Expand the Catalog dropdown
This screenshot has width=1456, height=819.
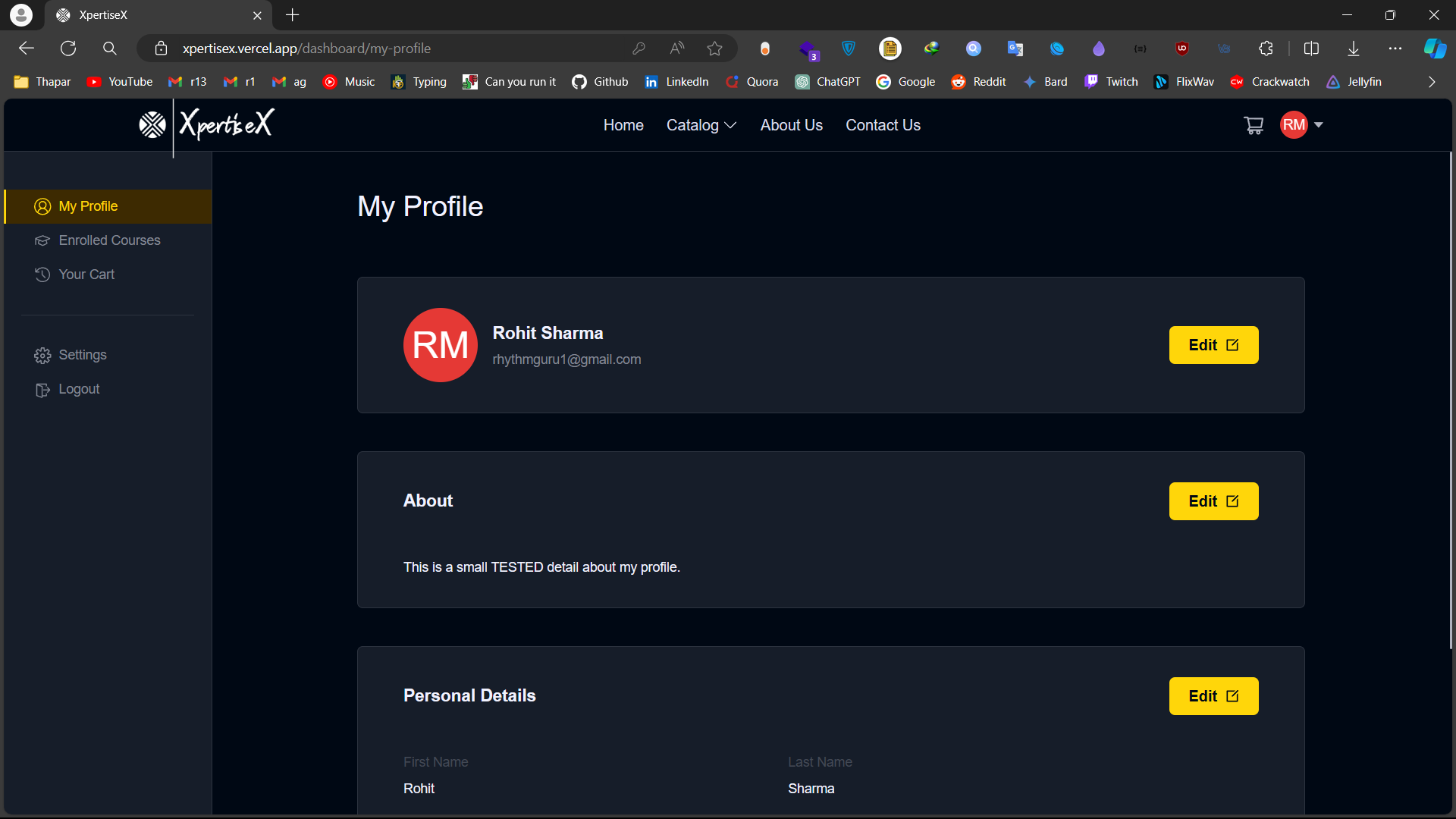coord(701,125)
